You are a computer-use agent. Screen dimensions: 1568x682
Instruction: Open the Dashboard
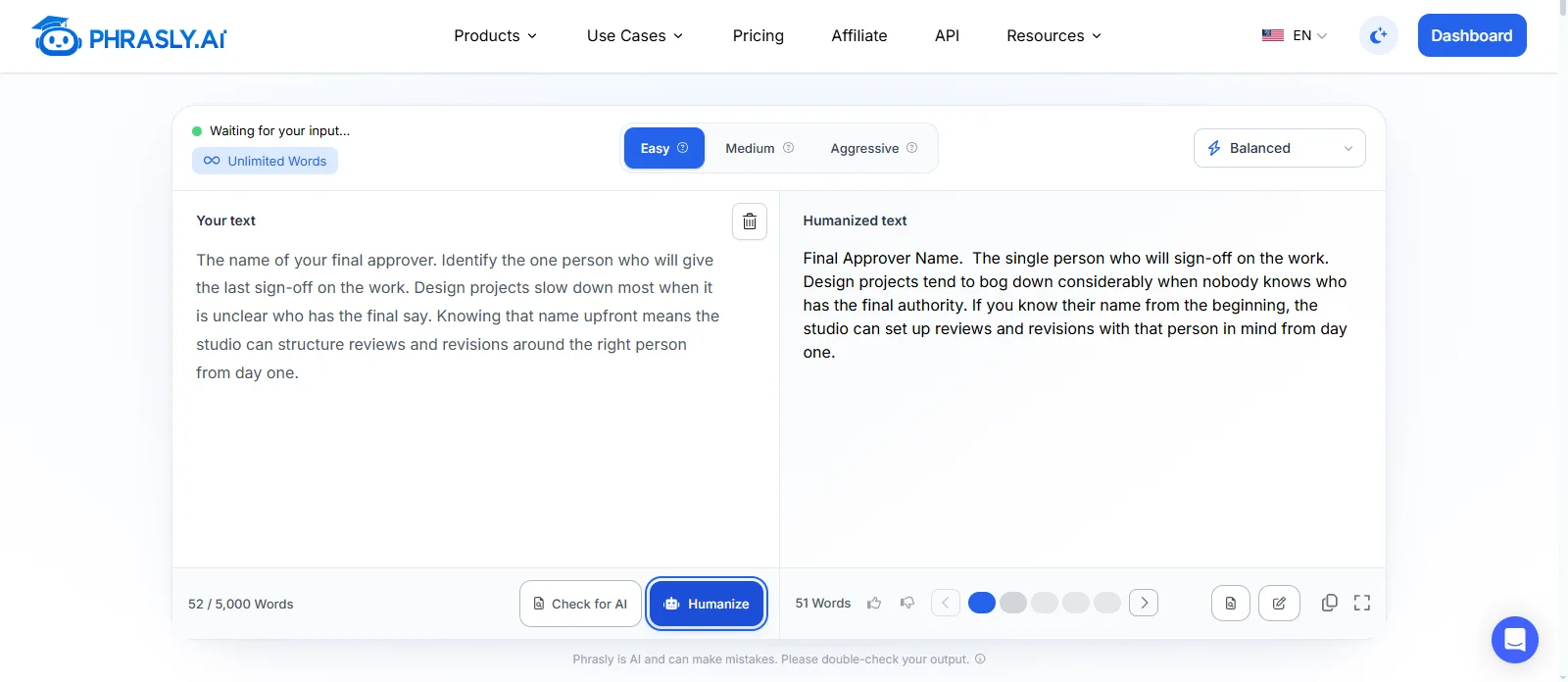point(1472,35)
